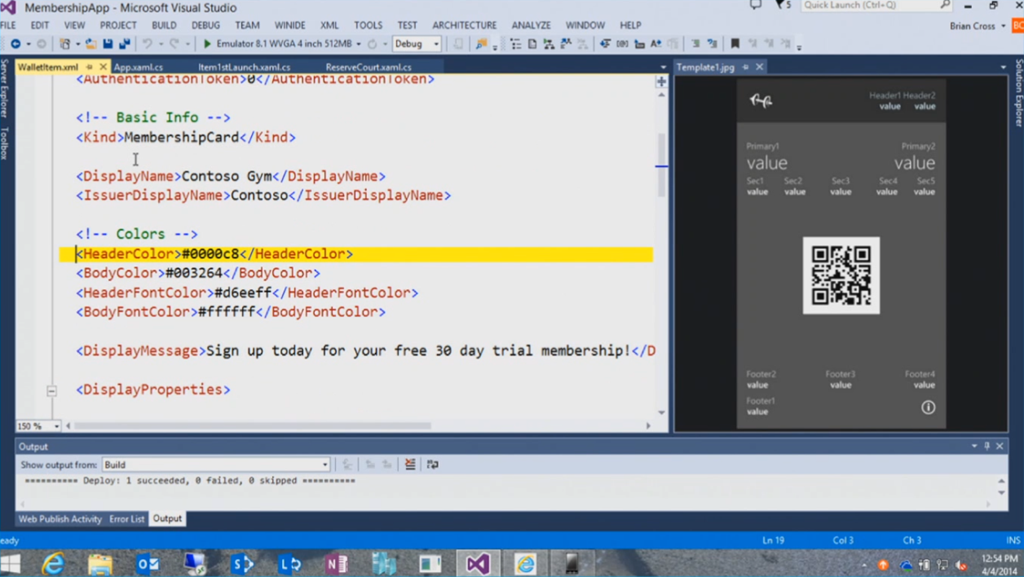Open the BUILD menu

coord(164,25)
